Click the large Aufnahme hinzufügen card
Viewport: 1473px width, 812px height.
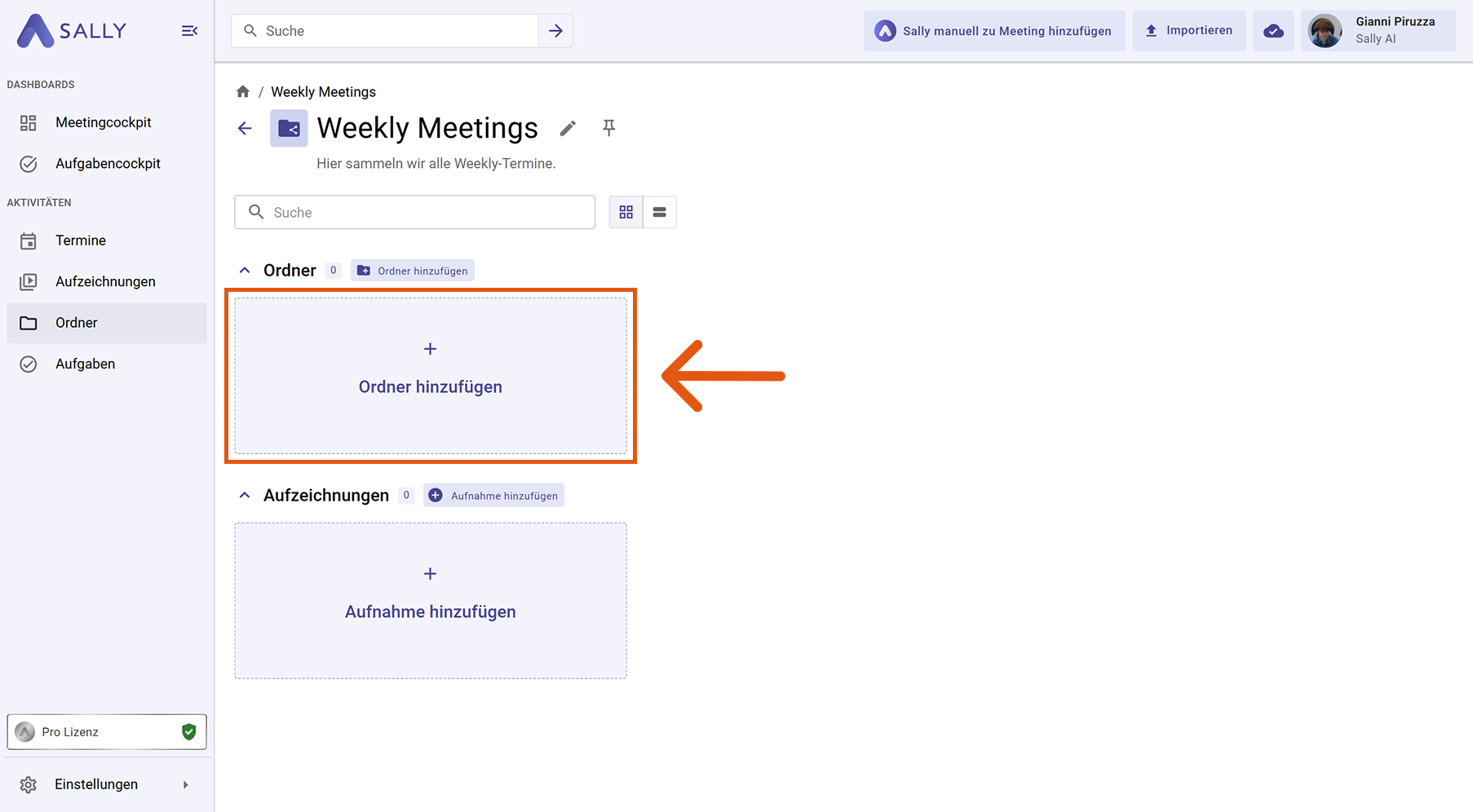coord(431,600)
